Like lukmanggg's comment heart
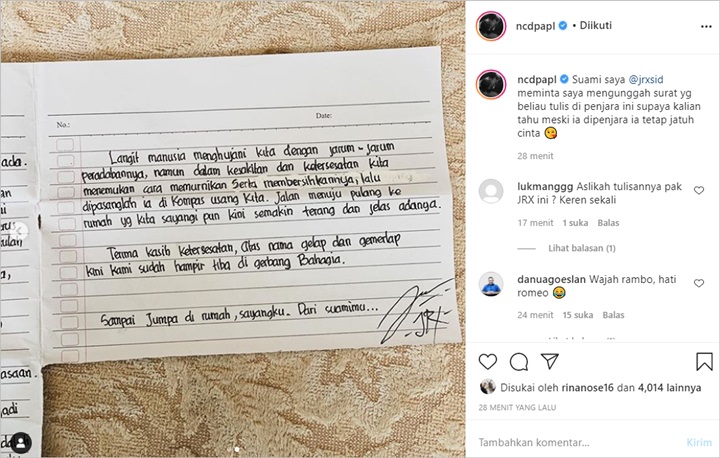 [x=699, y=190]
